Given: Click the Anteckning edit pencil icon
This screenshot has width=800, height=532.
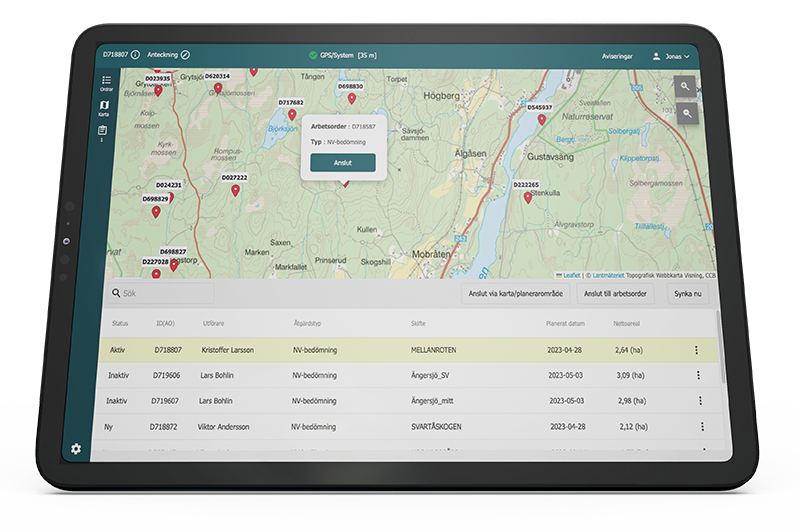Looking at the screenshot, I should pyautogui.click(x=185, y=55).
